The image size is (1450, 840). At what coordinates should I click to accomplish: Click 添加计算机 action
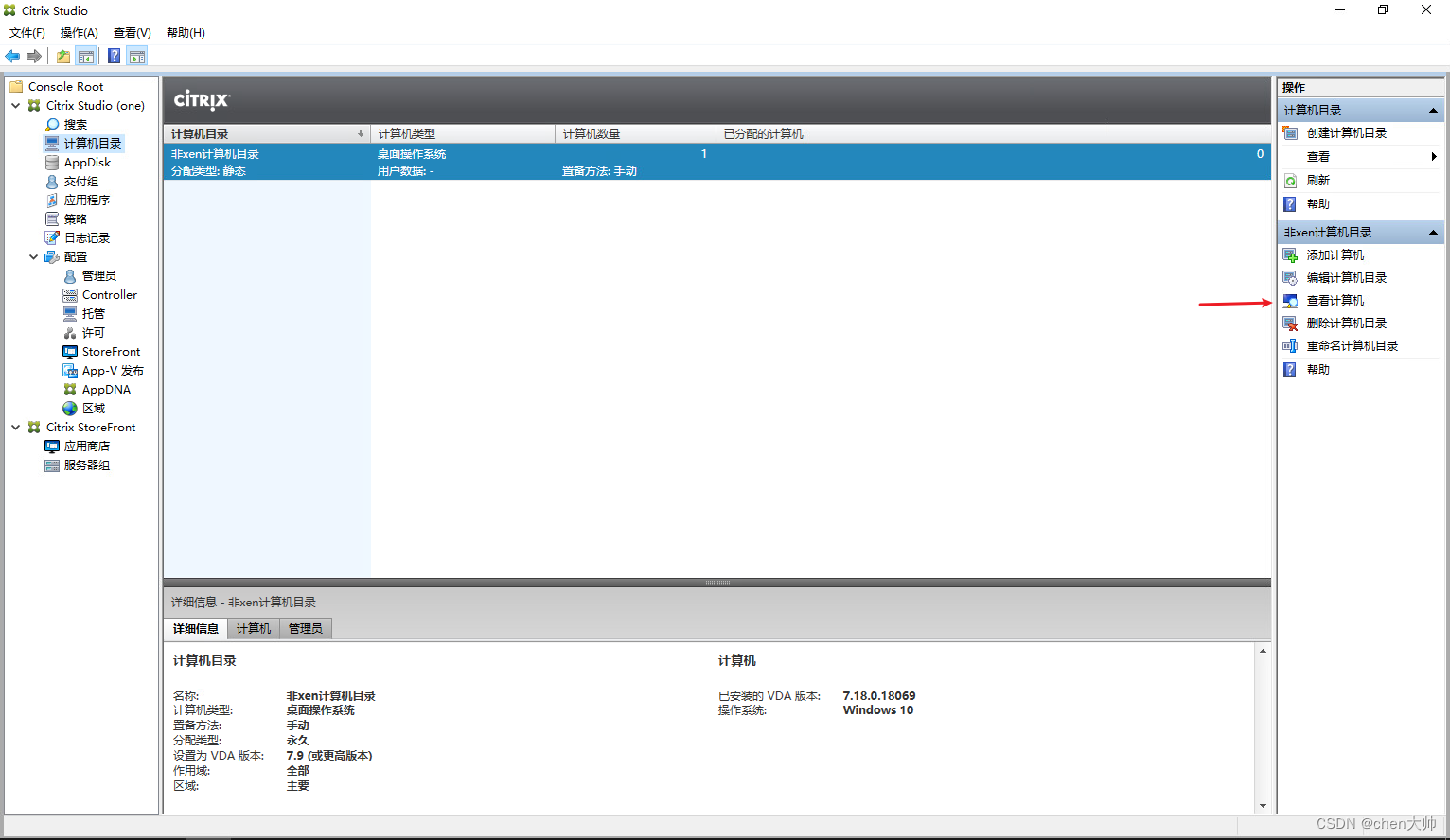pos(1335,255)
